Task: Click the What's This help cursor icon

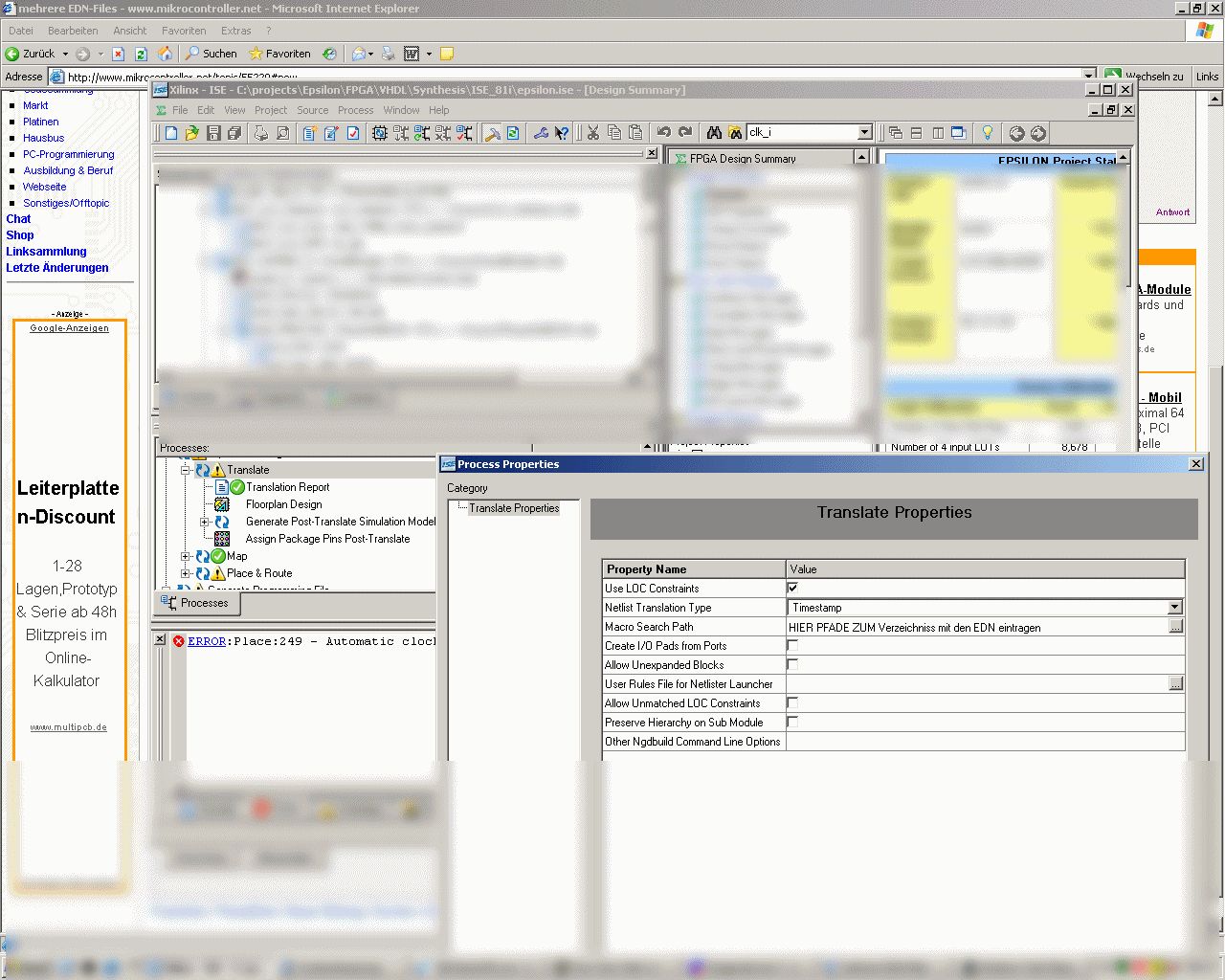Action: (x=562, y=133)
